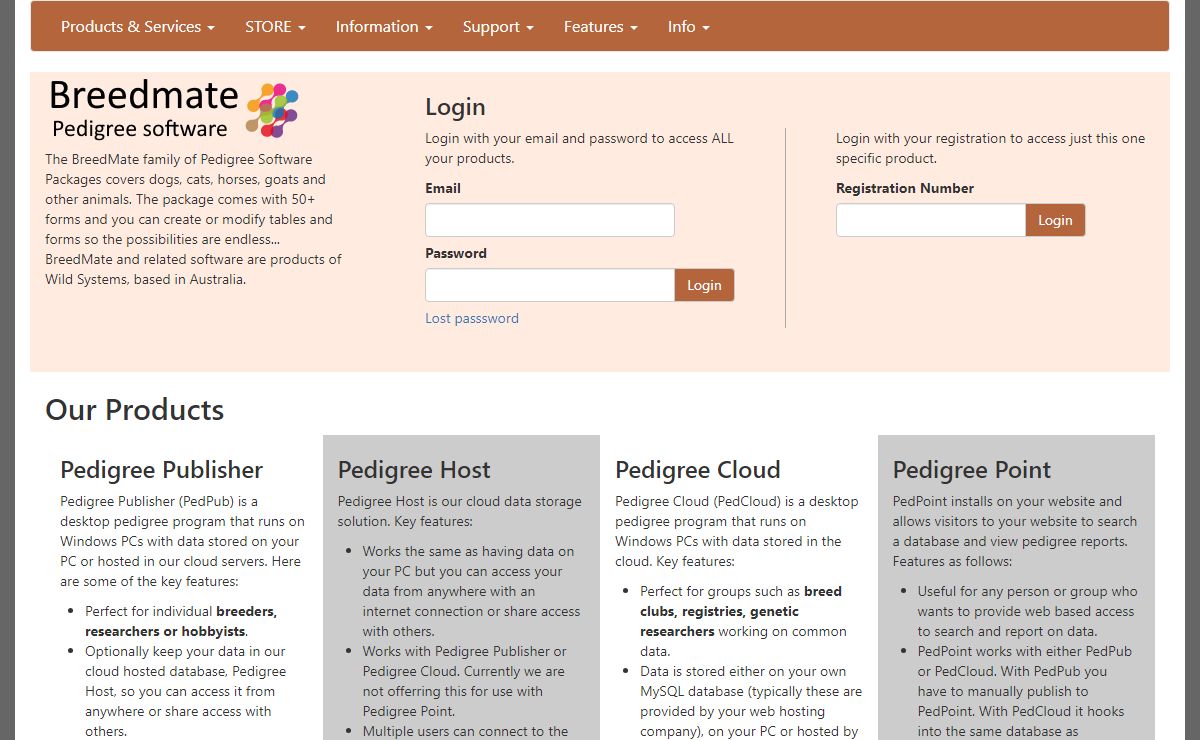Click bold text 'breeders, researchers or hobbyists'

pos(181,621)
